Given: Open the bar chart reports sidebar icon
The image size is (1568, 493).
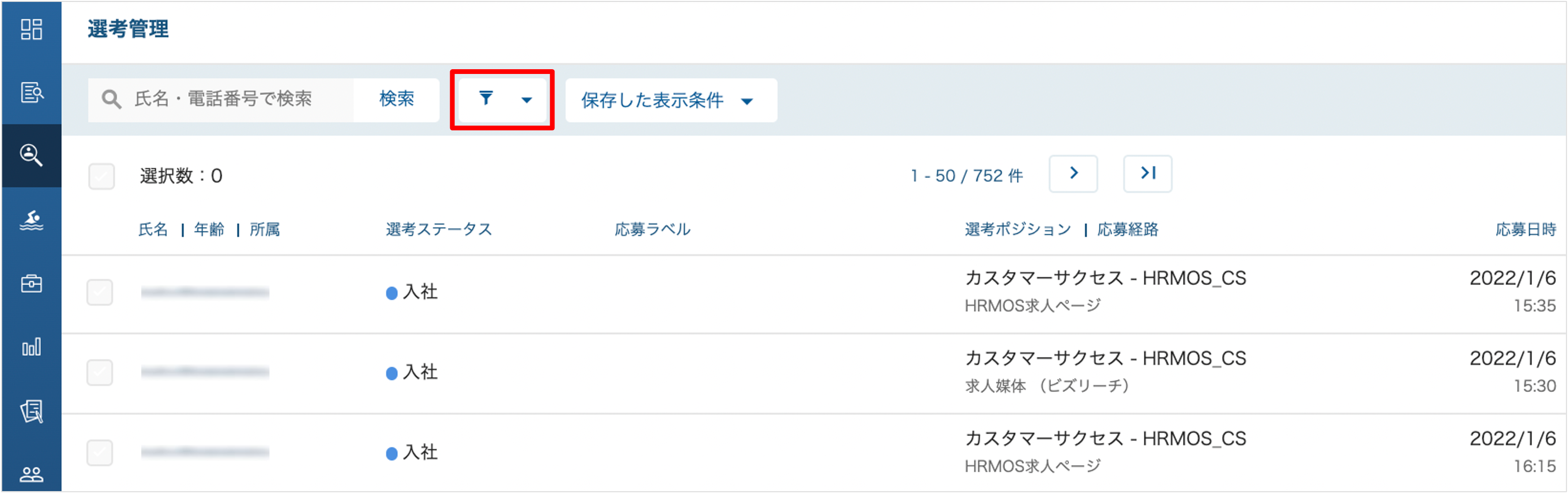Looking at the screenshot, I should tap(31, 347).
